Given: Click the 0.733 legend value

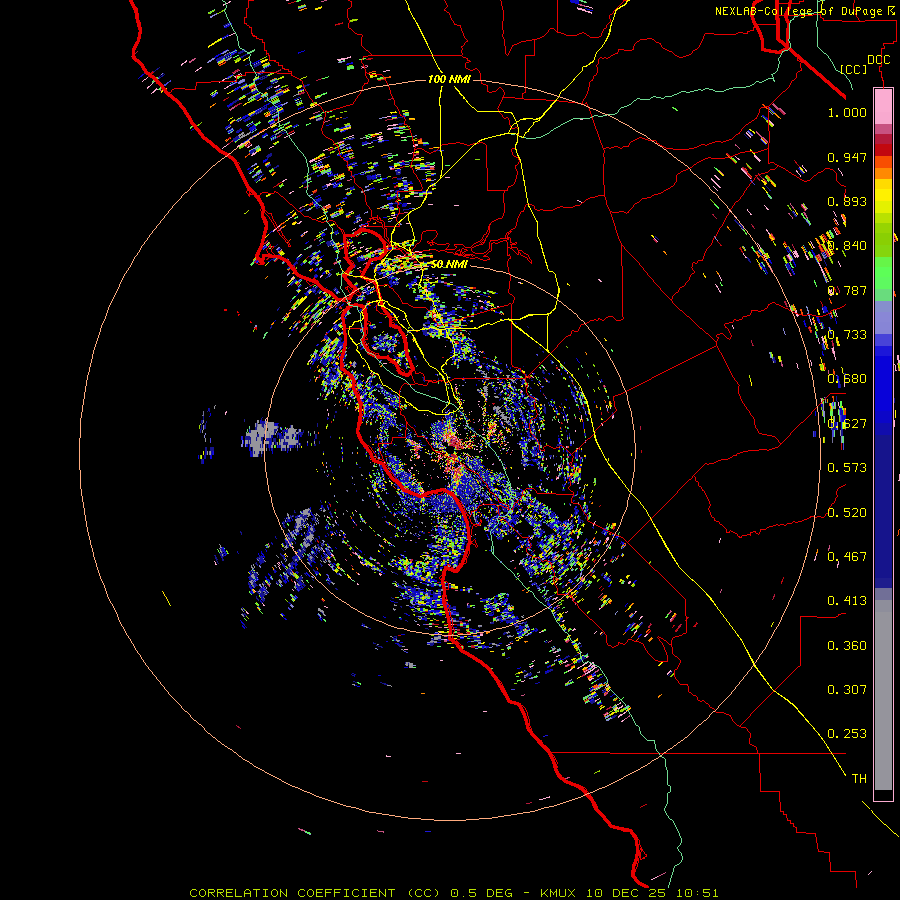Looking at the screenshot, I should 847,335.
